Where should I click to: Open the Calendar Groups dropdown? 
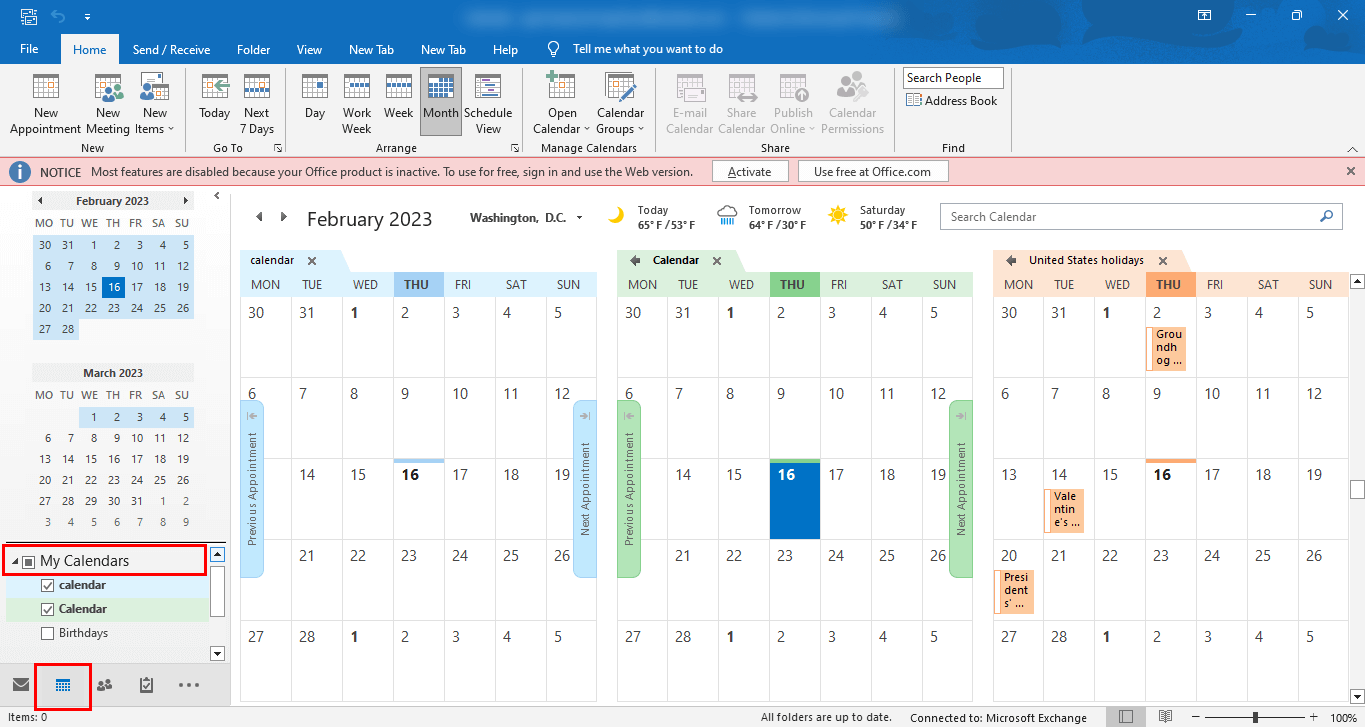pos(620,104)
